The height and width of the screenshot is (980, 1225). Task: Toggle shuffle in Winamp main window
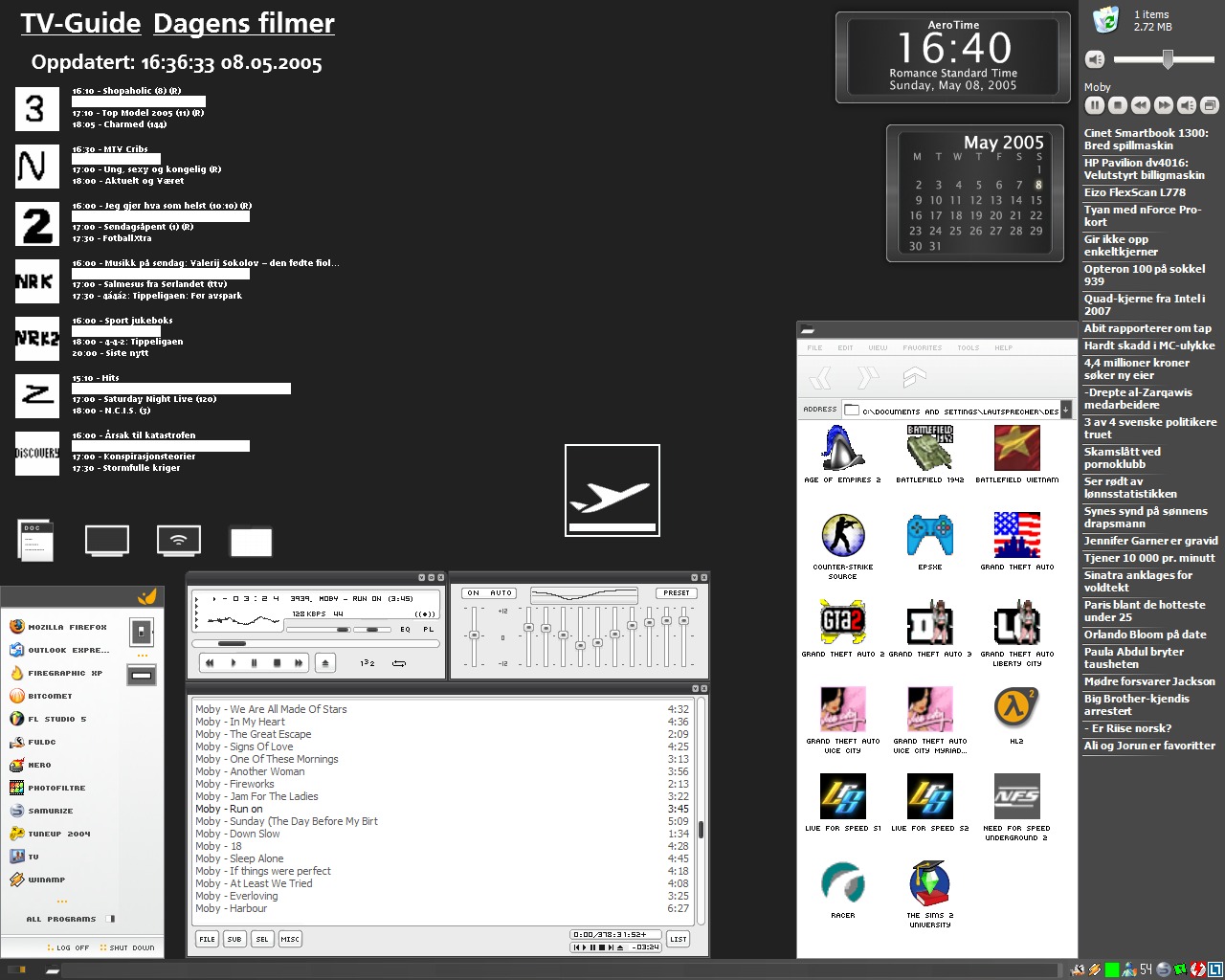[367, 662]
